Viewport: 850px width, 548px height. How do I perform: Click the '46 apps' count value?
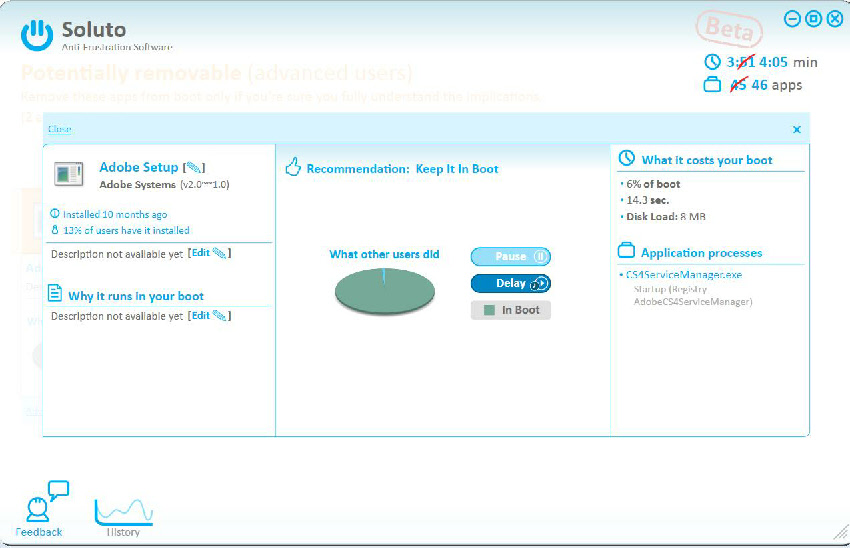pos(776,85)
